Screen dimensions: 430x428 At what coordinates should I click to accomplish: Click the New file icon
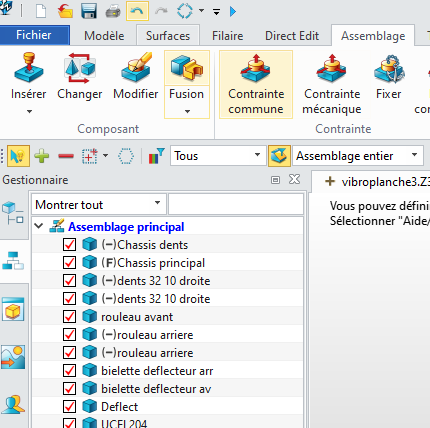(x=41, y=12)
